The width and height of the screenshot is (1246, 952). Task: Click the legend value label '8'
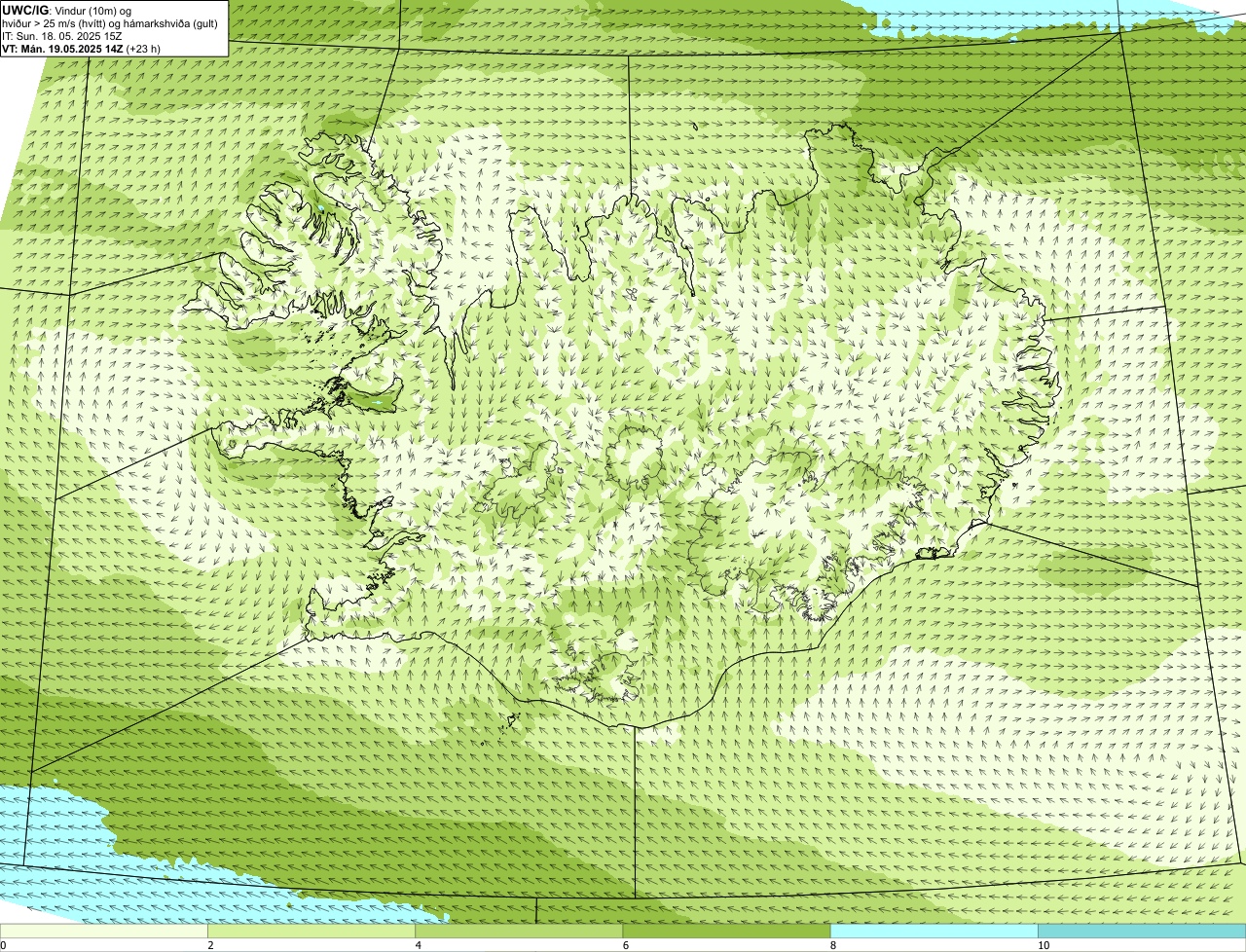(832, 945)
